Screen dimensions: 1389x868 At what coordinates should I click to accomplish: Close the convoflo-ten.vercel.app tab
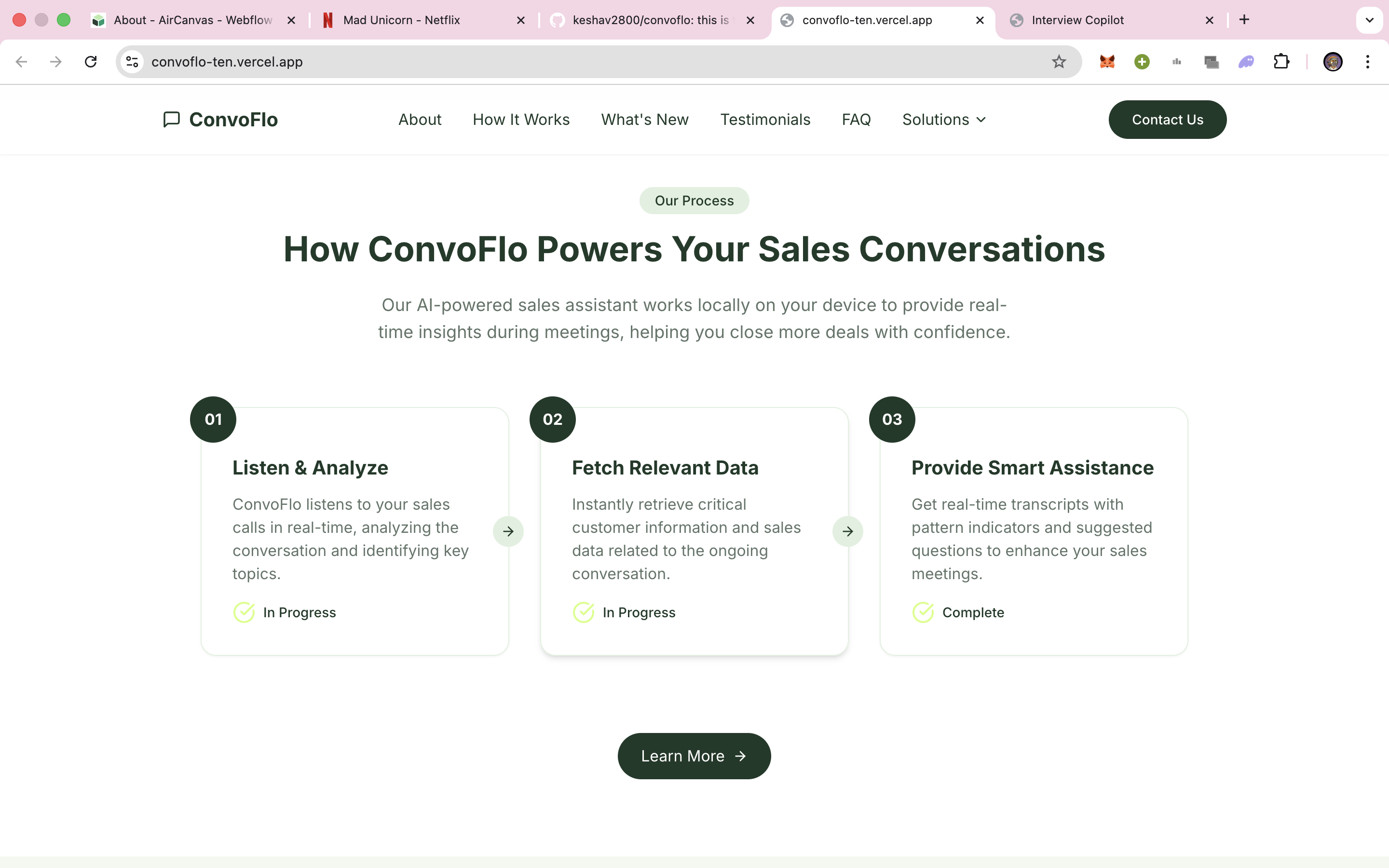point(980,20)
